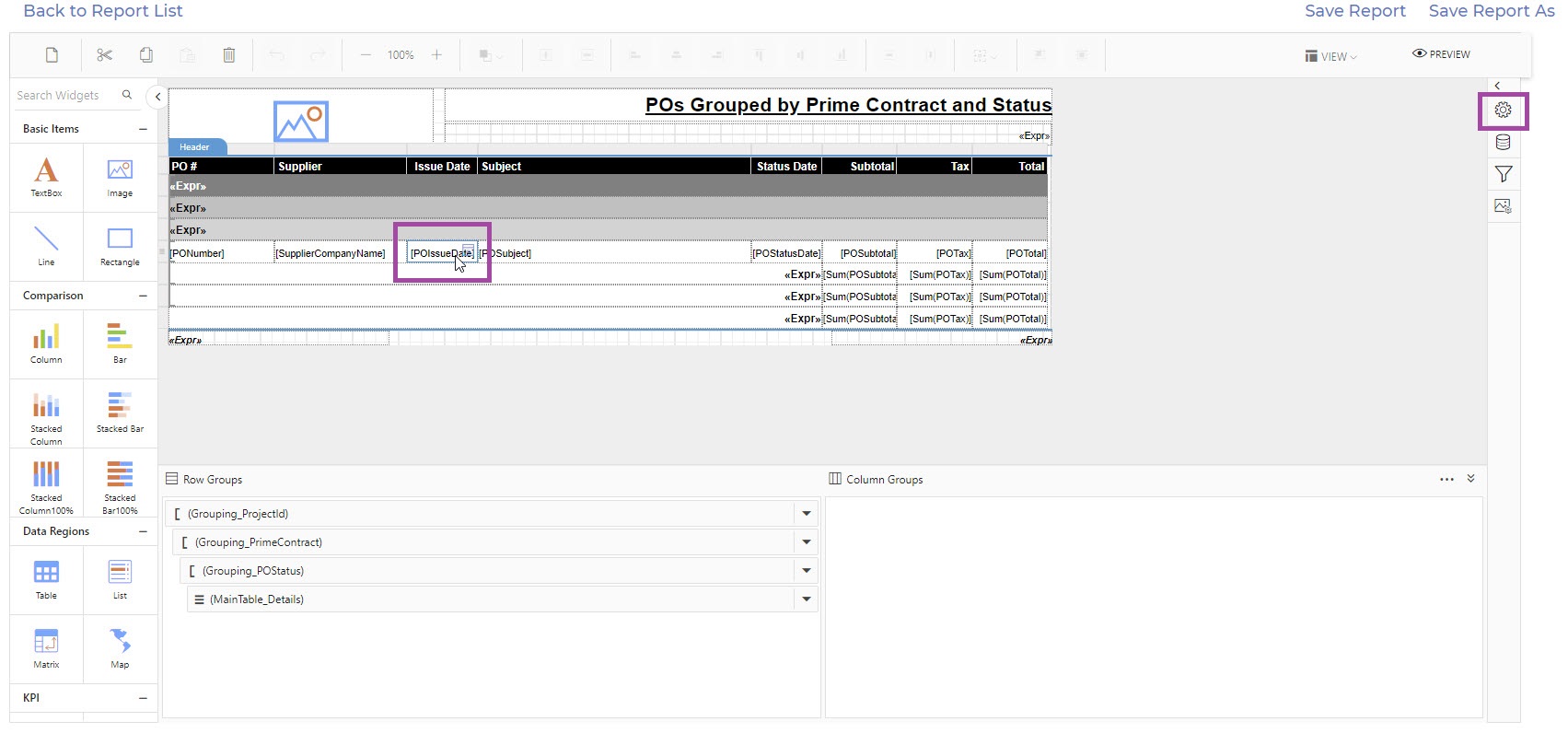
Task: Select the TextBox widget
Action: 46,177
